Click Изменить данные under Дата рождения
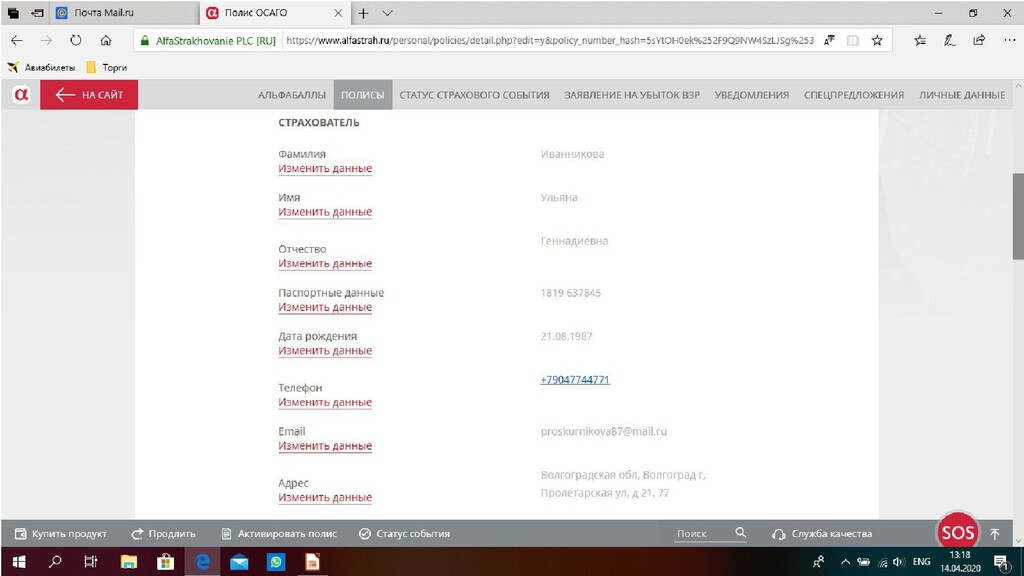 pos(325,350)
